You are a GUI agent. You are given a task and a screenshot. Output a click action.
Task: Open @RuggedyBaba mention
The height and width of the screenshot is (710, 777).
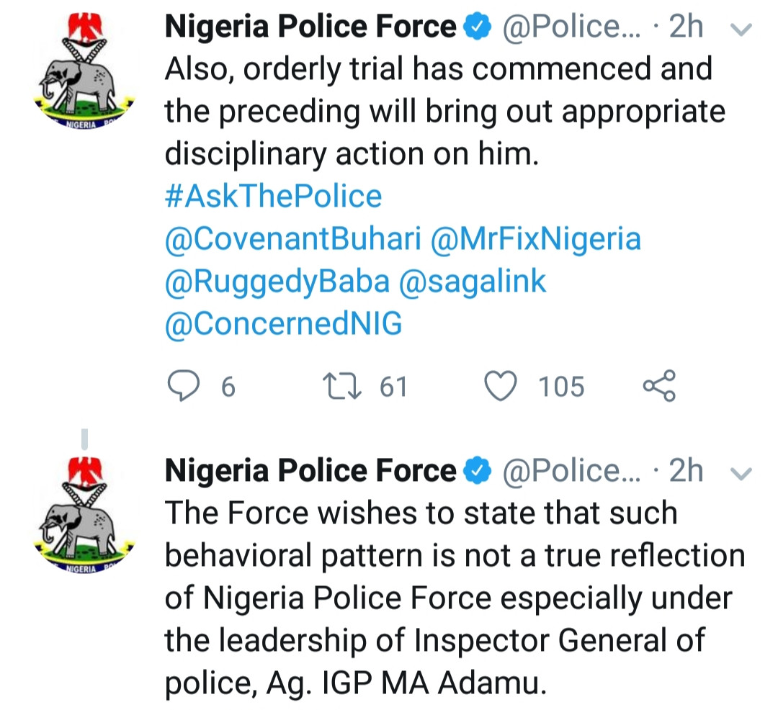pyautogui.click(x=276, y=283)
